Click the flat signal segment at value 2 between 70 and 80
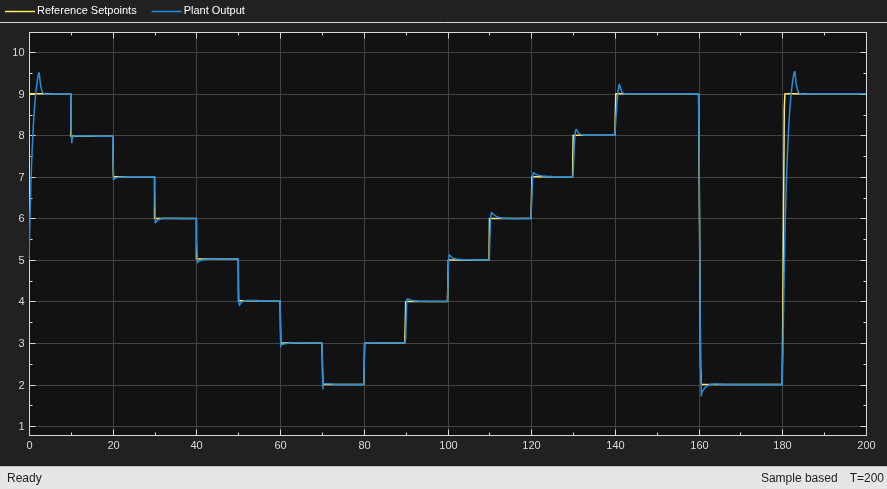 (343, 384)
